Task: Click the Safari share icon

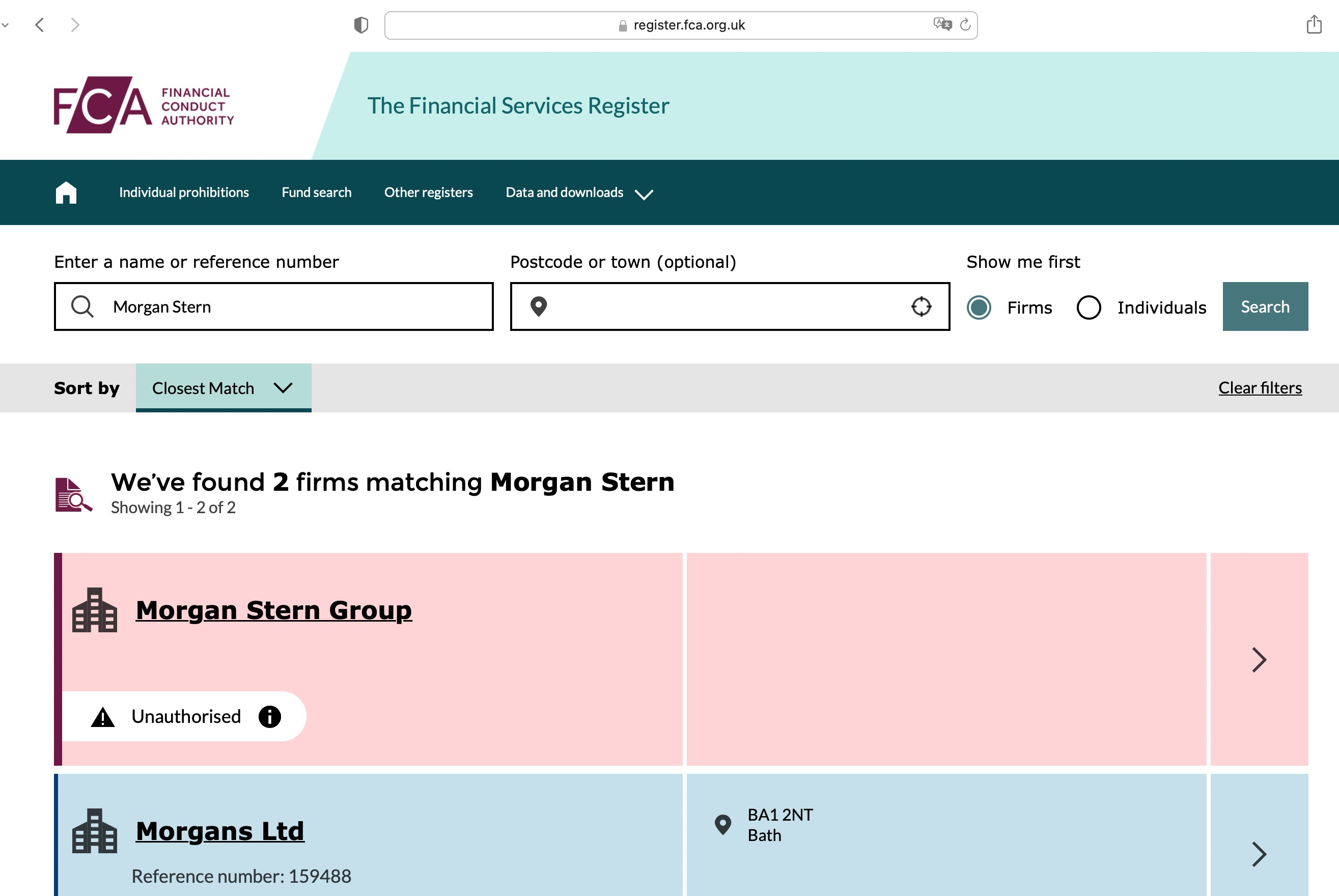Action: [1314, 24]
